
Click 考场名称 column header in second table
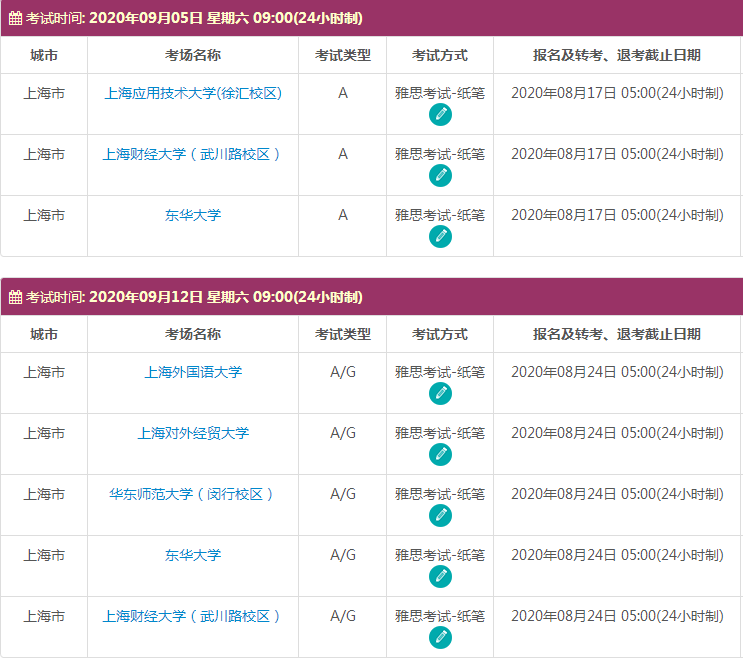click(193, 334)
